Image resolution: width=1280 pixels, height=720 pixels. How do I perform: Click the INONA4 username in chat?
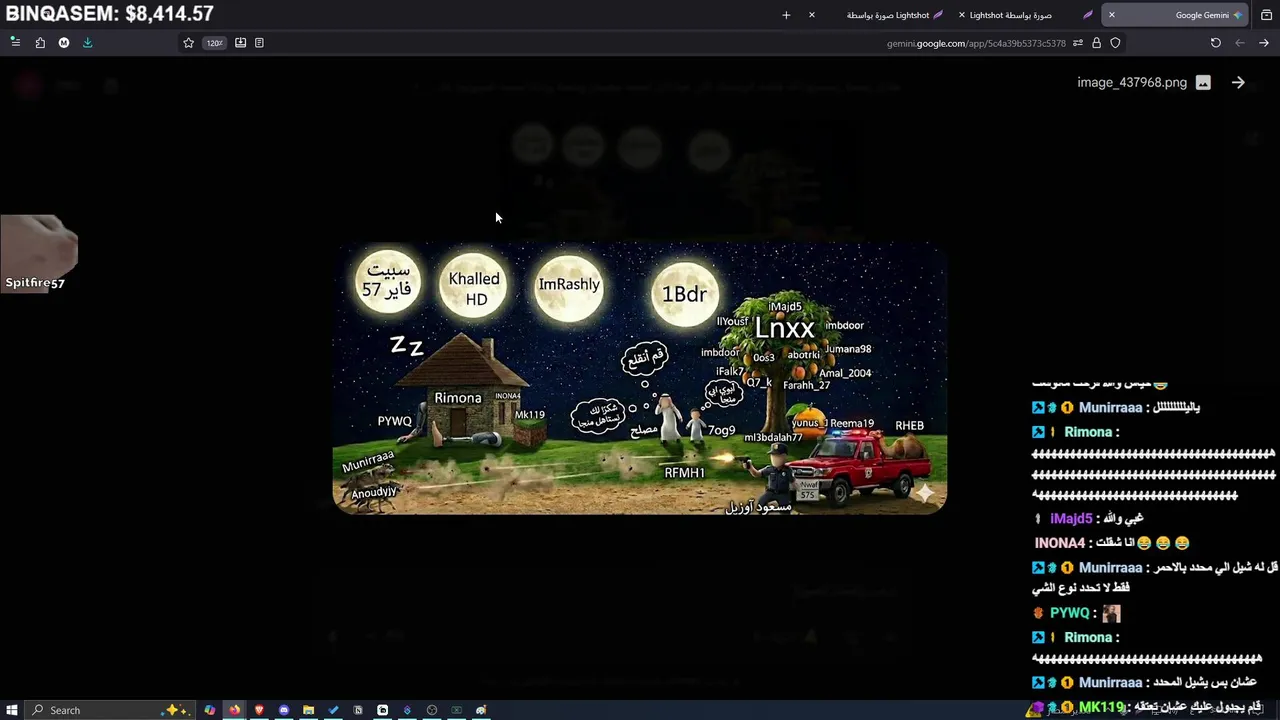coord(1060,543)
